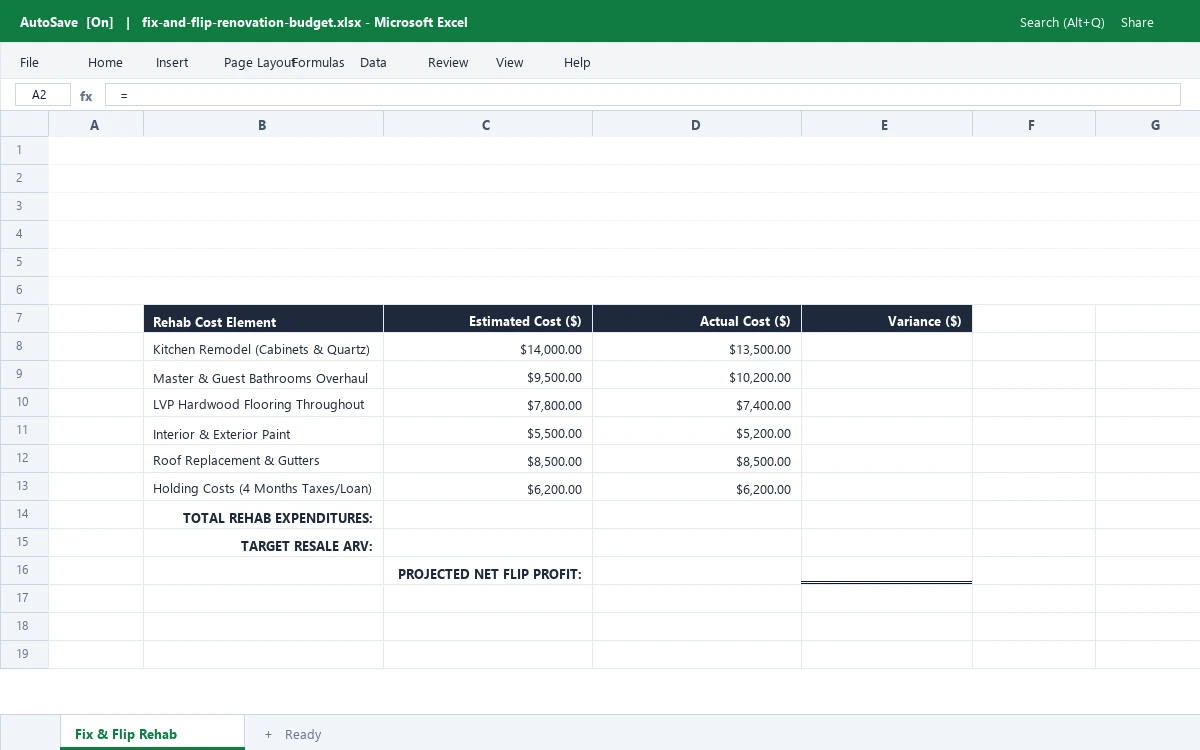The width and height of the screenshot is (1200, 750).
Task: Toggle AutoSave On indicator
Action: [x=67, y=22]
